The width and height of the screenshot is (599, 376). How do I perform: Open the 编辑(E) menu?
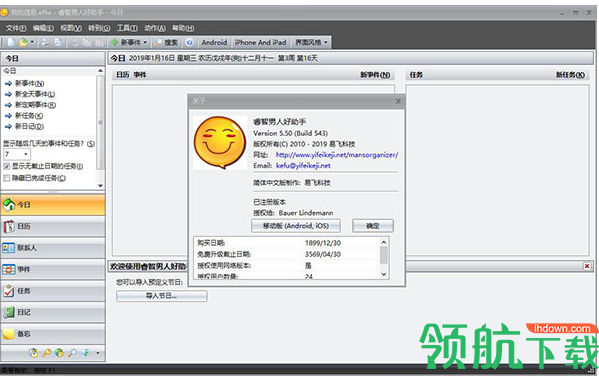click(43, 28)
